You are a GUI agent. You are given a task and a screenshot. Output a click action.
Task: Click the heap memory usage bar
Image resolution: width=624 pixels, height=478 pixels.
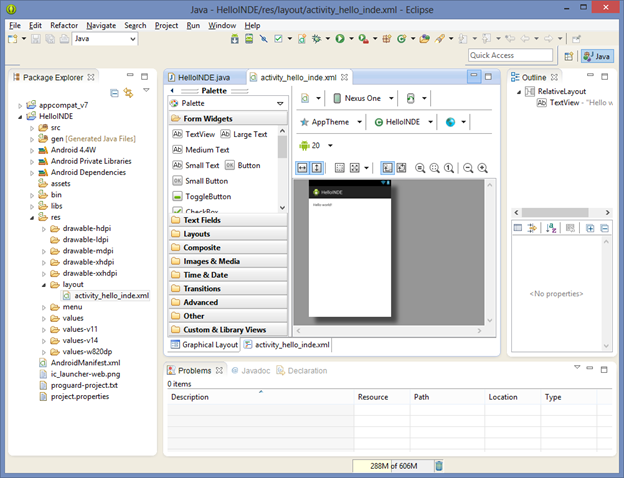pos(391,465)
